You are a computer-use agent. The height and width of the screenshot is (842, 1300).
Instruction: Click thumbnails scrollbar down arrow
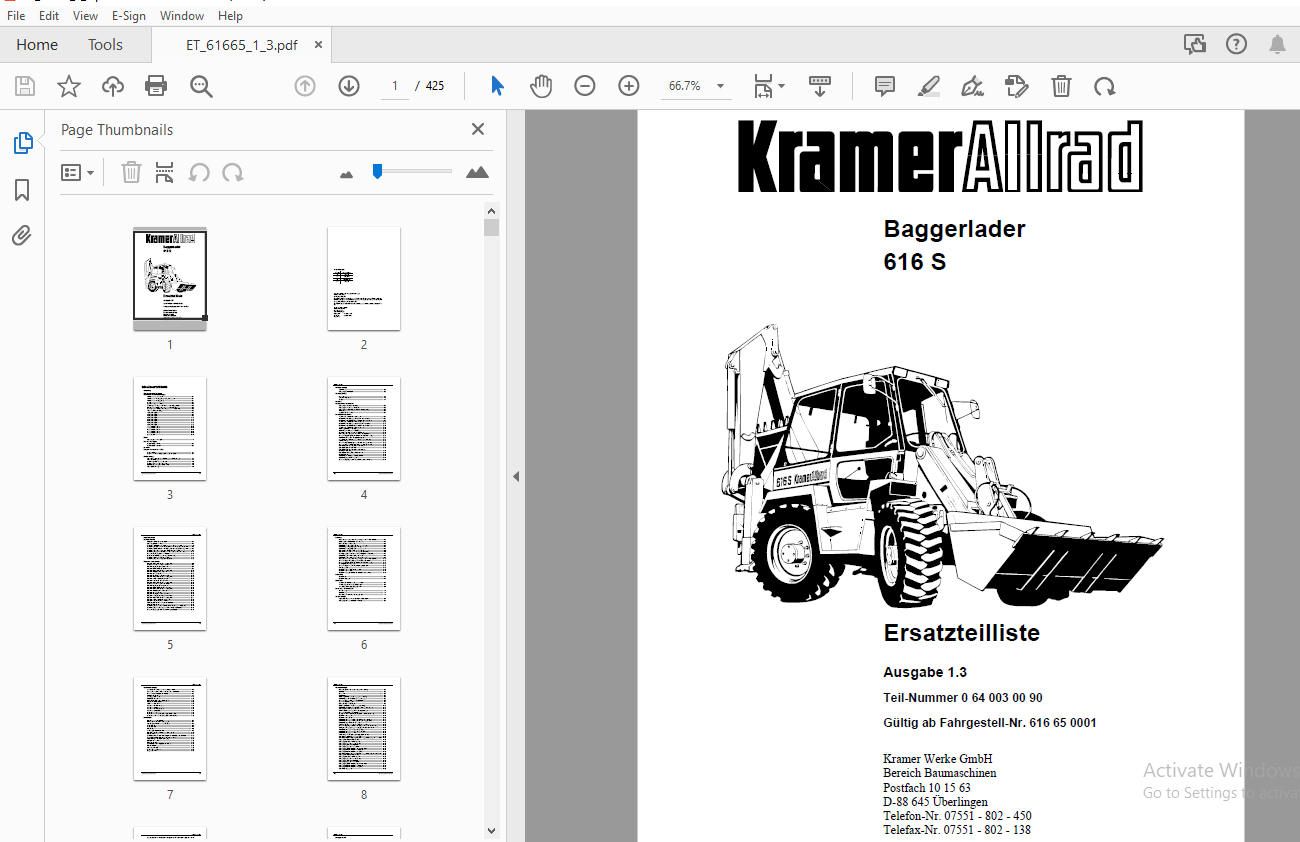point(491,830)
